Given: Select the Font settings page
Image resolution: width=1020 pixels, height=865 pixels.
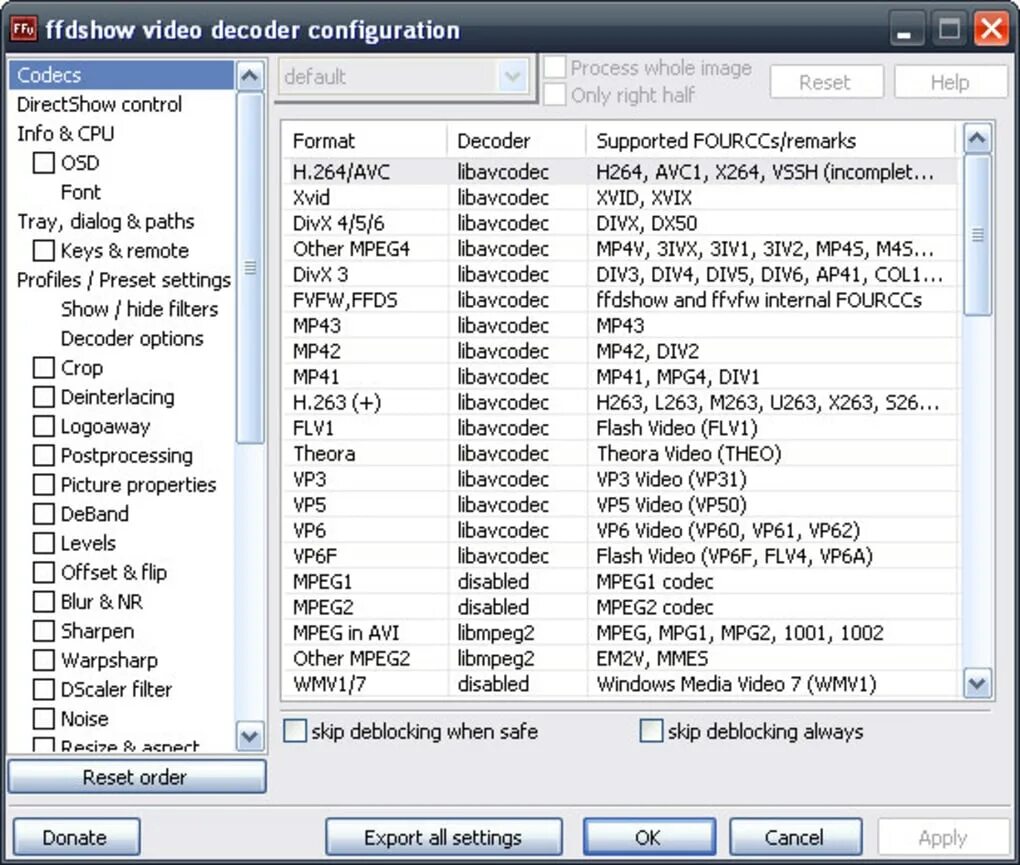Looking at the screenshot, I should coord(81,192).
